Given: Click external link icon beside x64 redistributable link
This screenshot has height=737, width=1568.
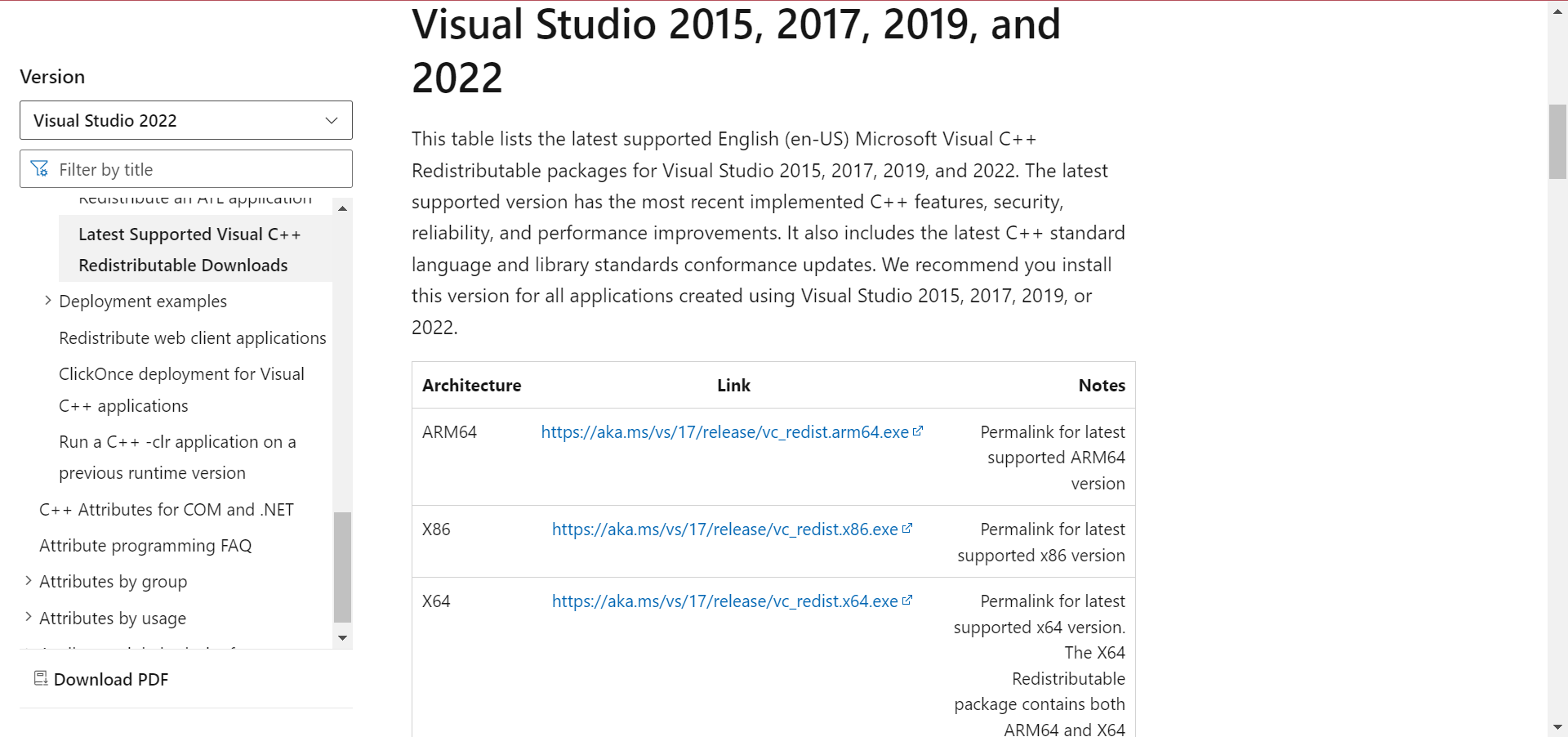Looking at the screenshot, I should tap(909, 599).
